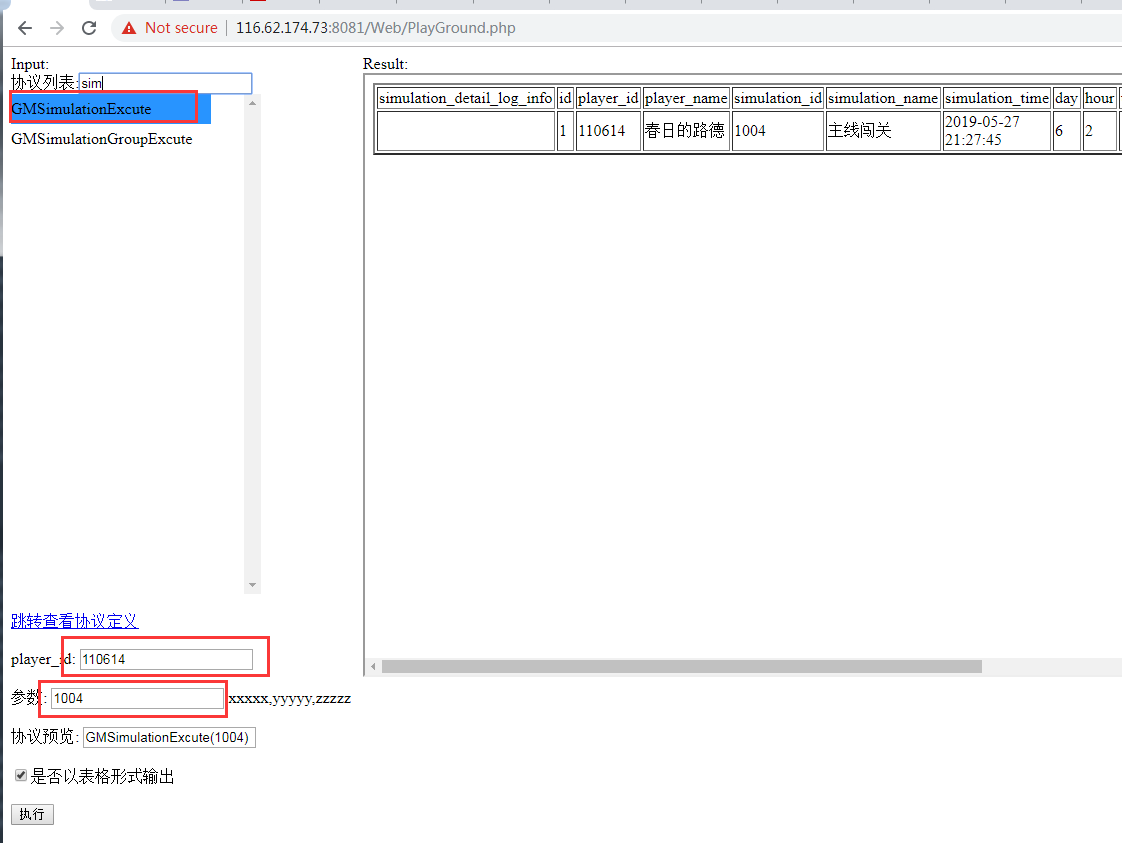Click the 协议预览 text field
Viewport: 1122px width, 843px height.
tap(169, 737)
